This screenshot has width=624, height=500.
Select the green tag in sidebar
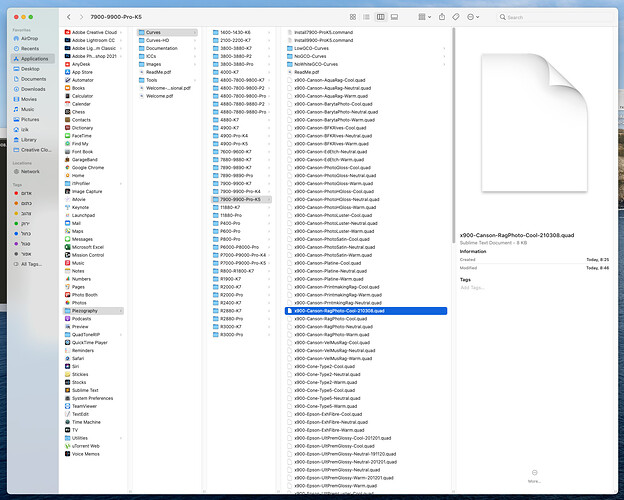tap(25, 222)
